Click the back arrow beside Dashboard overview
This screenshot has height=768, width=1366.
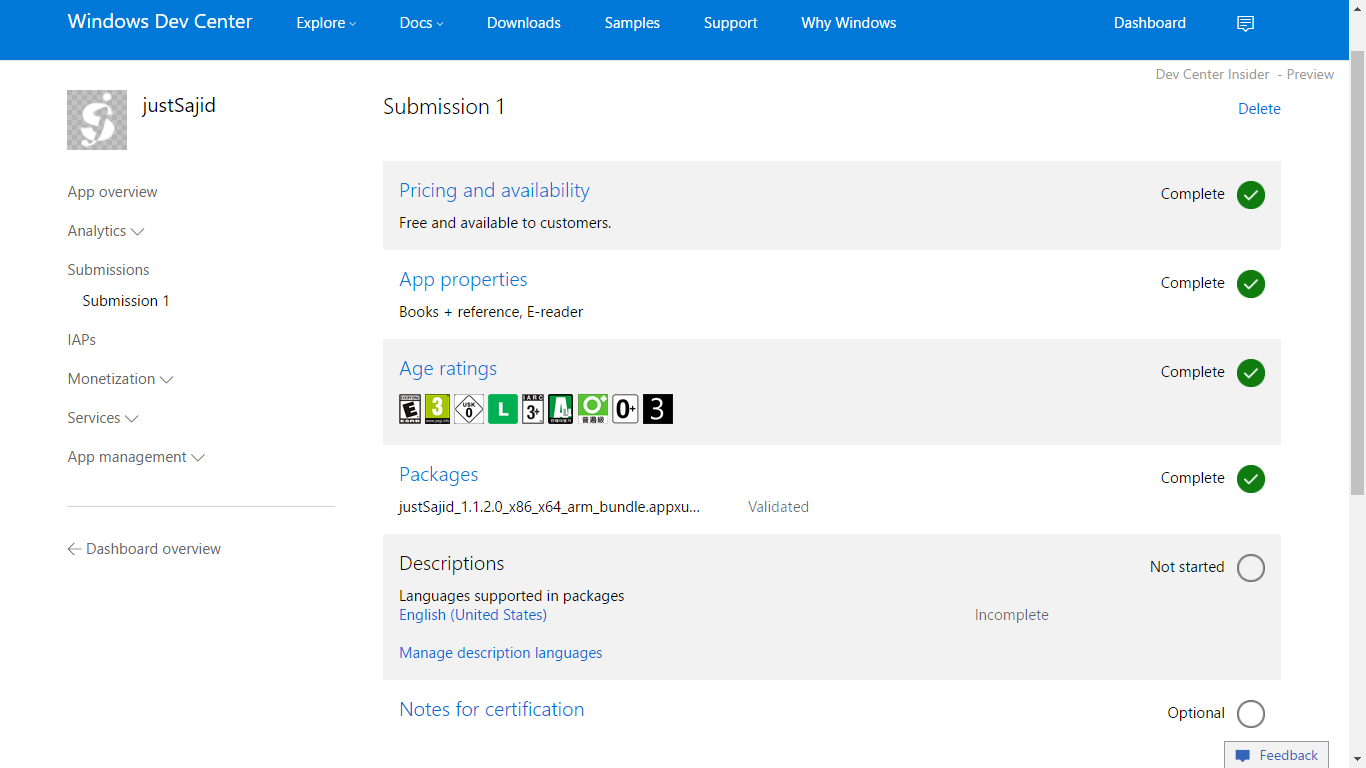point(74,549)
